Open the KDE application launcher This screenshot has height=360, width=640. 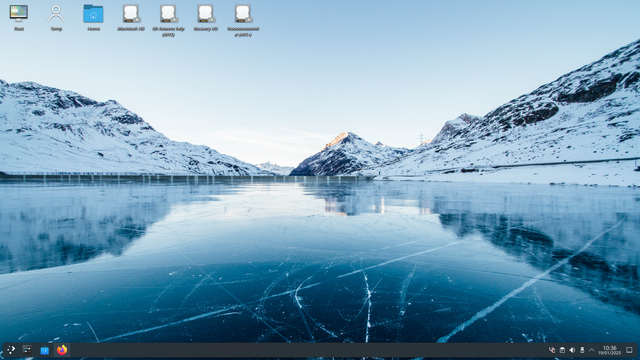[x=11, y=350]
